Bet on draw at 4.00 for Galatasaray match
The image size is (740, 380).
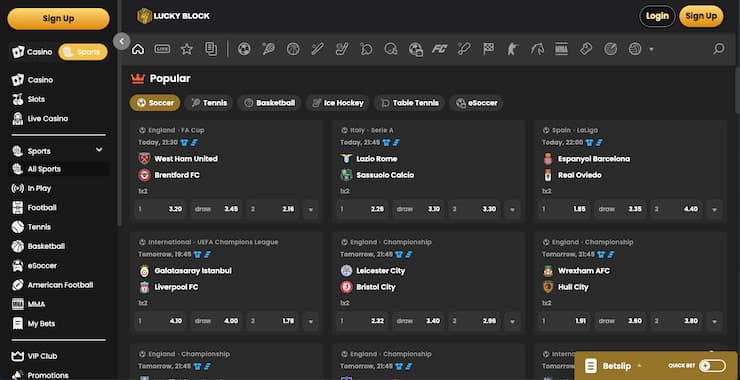coord(216,321)
